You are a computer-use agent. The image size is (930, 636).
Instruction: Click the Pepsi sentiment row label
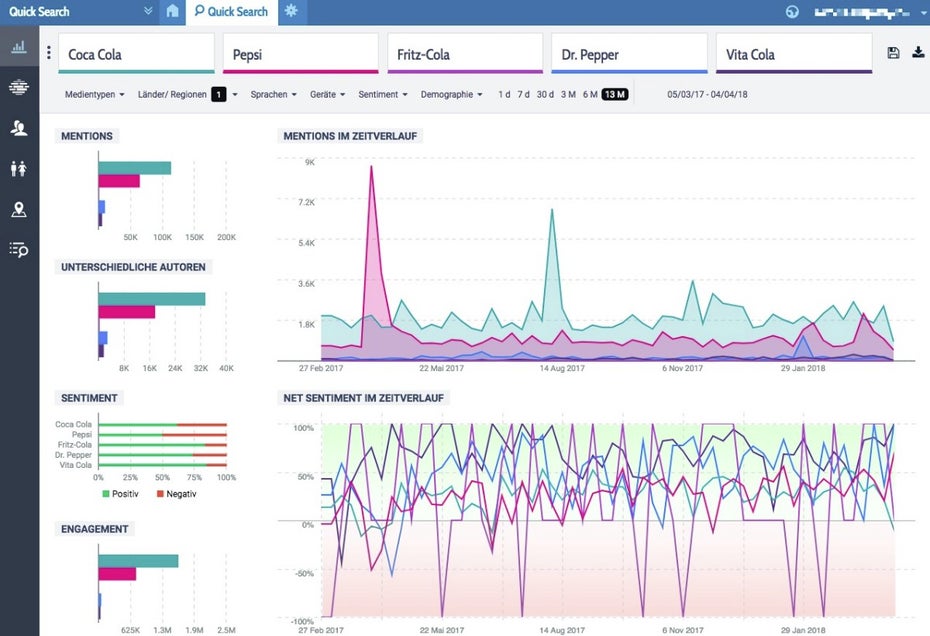[x=82, y=434]
